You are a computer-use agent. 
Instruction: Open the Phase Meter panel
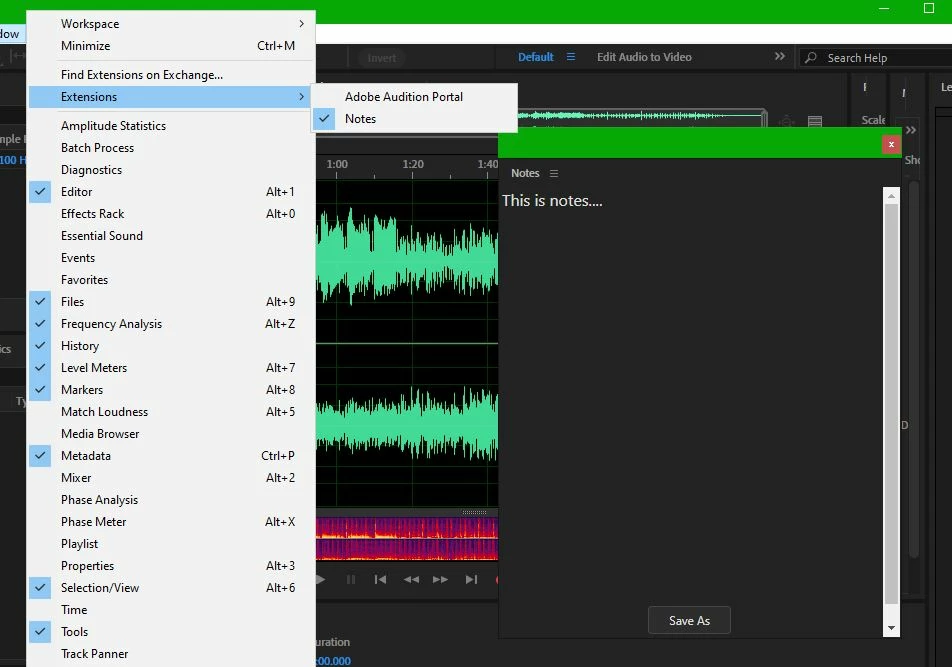pyautogui.click(x=172, y=522)
